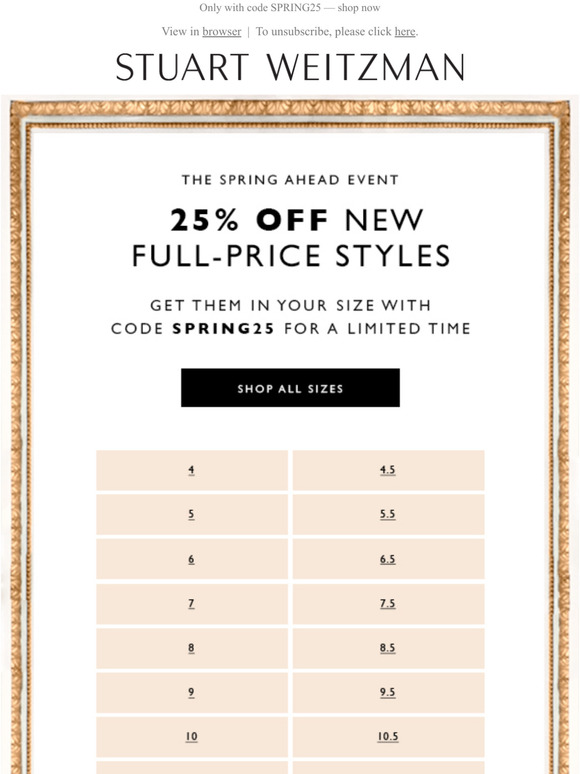Screen dimensions: 580x774
Task: Shop size 7.5
Action: 388,604
